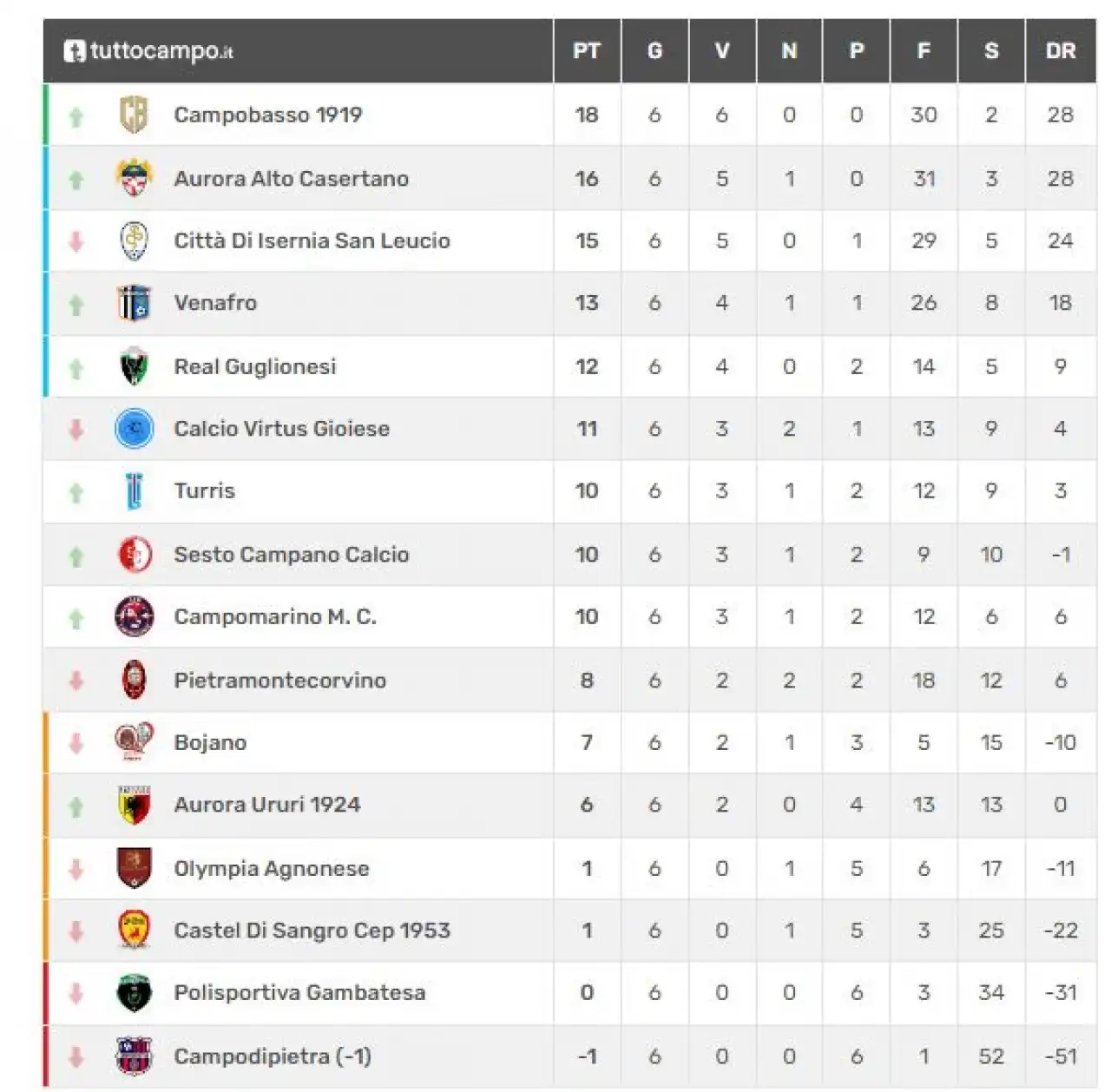Sort table by DR column header
1111x1092 pixels.
[x=1061, y=51]
